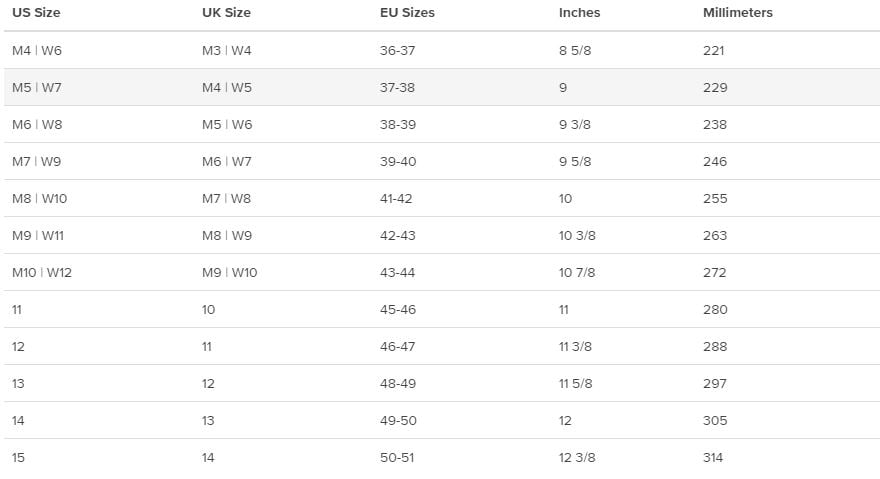Select the 297 millimeters cell
The image size is (880, 479).
[714, 384]
